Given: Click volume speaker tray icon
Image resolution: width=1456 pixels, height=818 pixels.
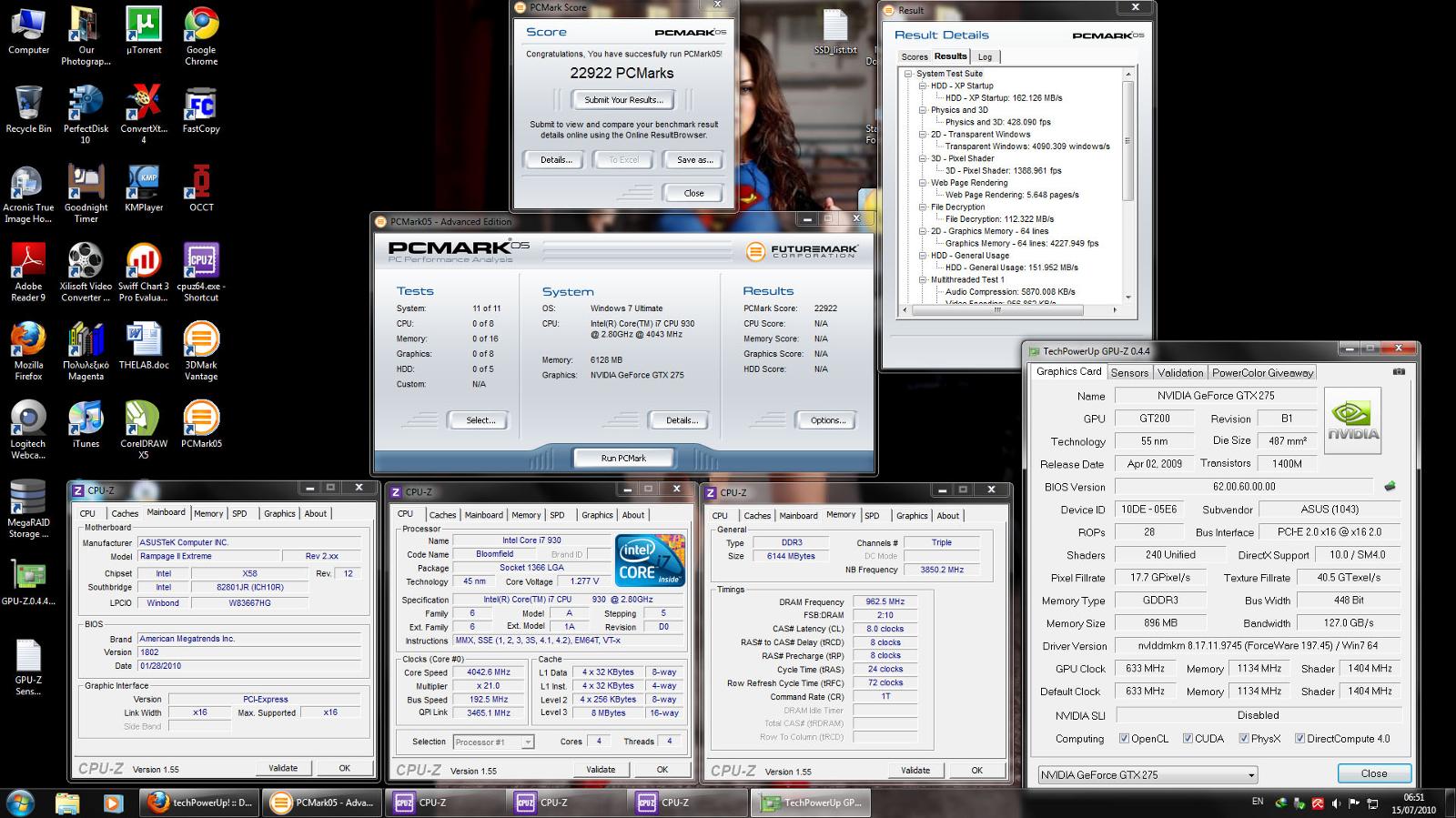Looking at the screenshot, I should [x=1337, y=803].
